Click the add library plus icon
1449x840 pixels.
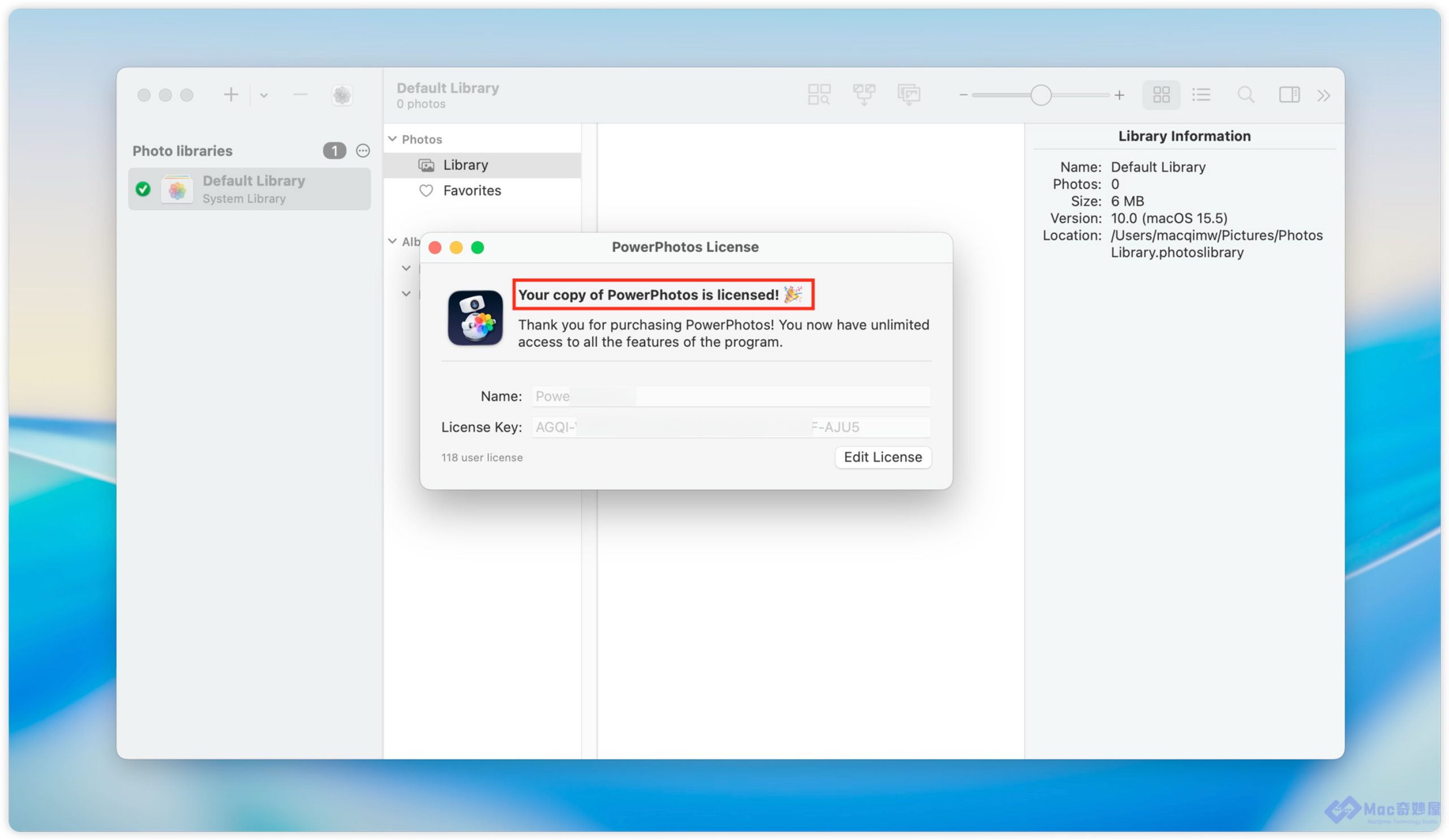231,95
